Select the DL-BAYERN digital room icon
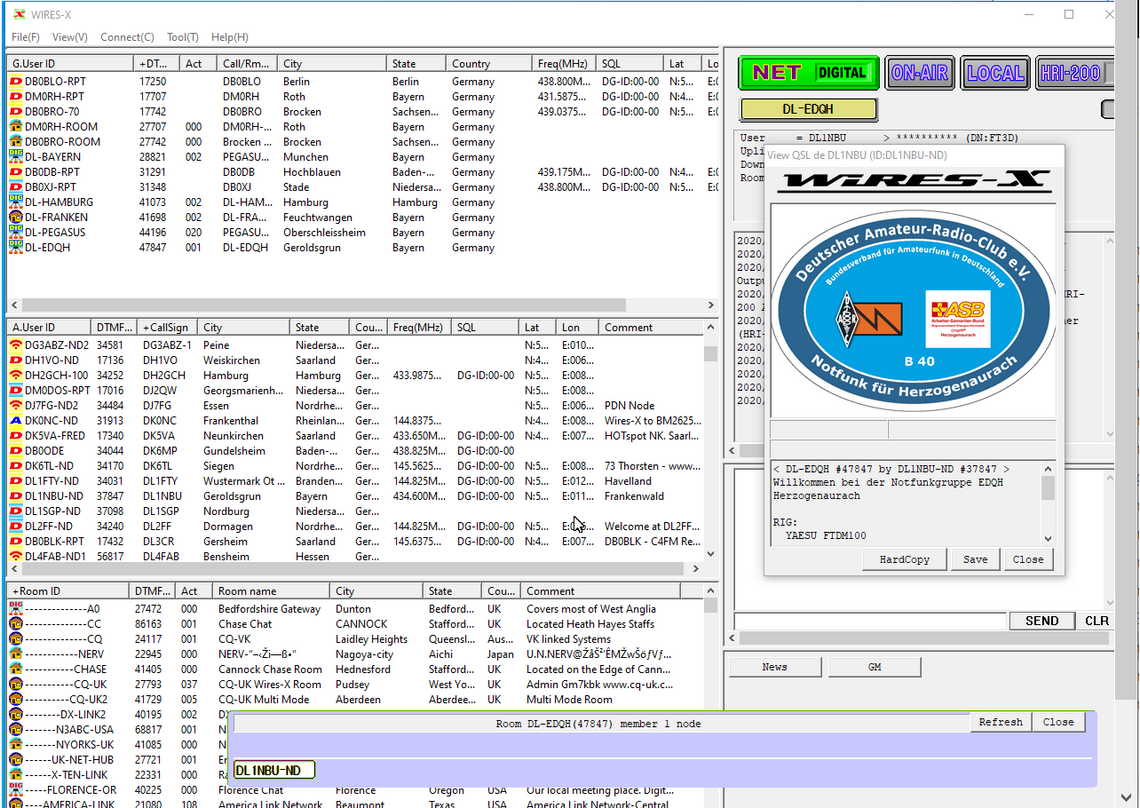The width and height of the screenshot is (1140, 808). (16, 157)
